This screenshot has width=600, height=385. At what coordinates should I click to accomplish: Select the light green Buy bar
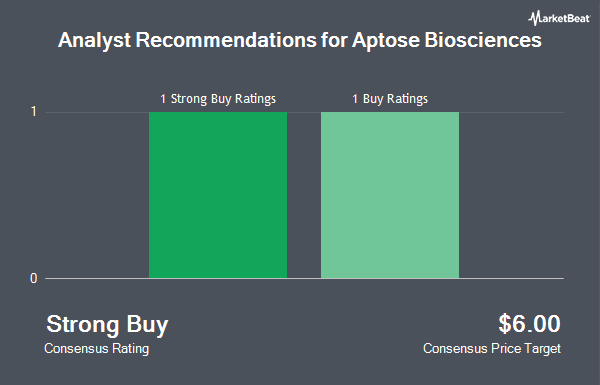click(x=390, y=195)
